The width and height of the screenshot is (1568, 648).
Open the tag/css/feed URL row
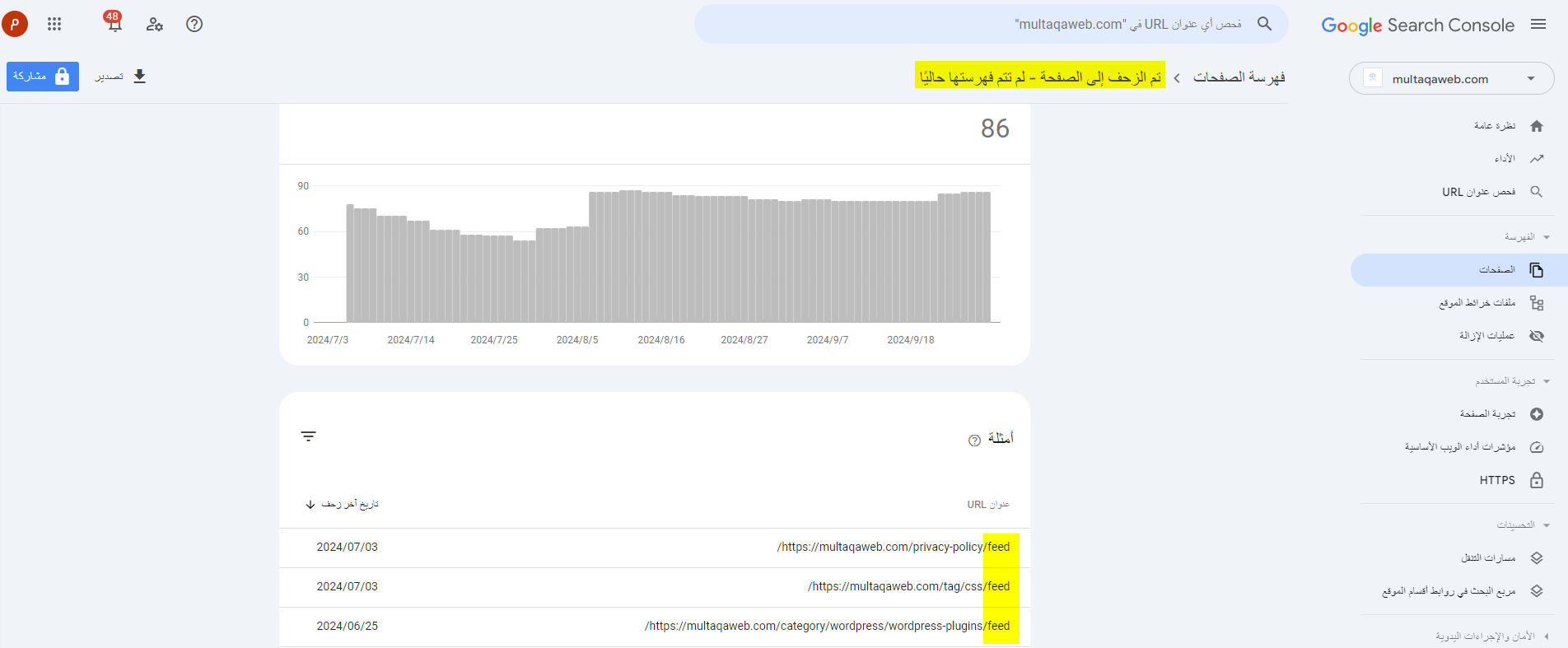(x=655, y=587)
